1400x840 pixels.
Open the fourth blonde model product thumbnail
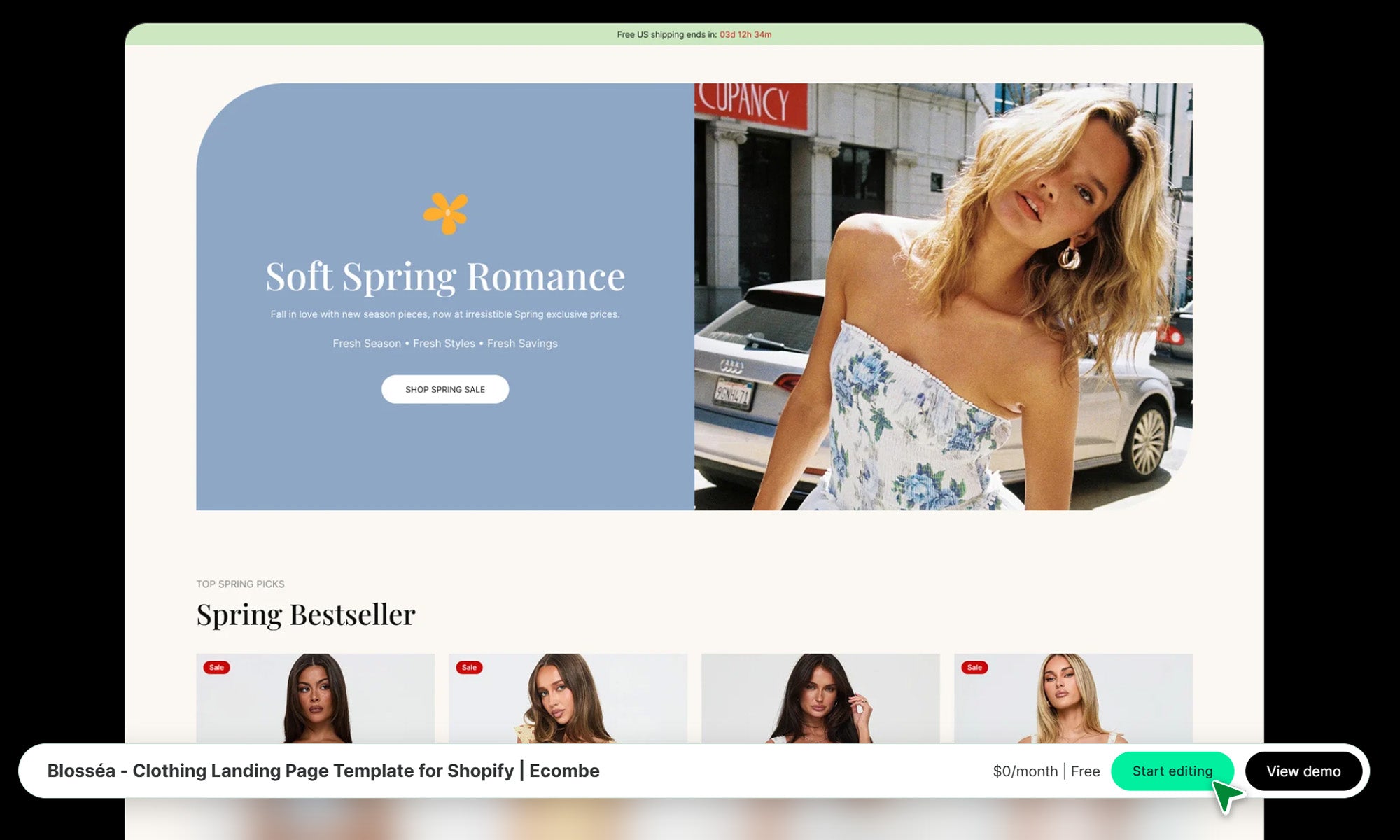1073,700
